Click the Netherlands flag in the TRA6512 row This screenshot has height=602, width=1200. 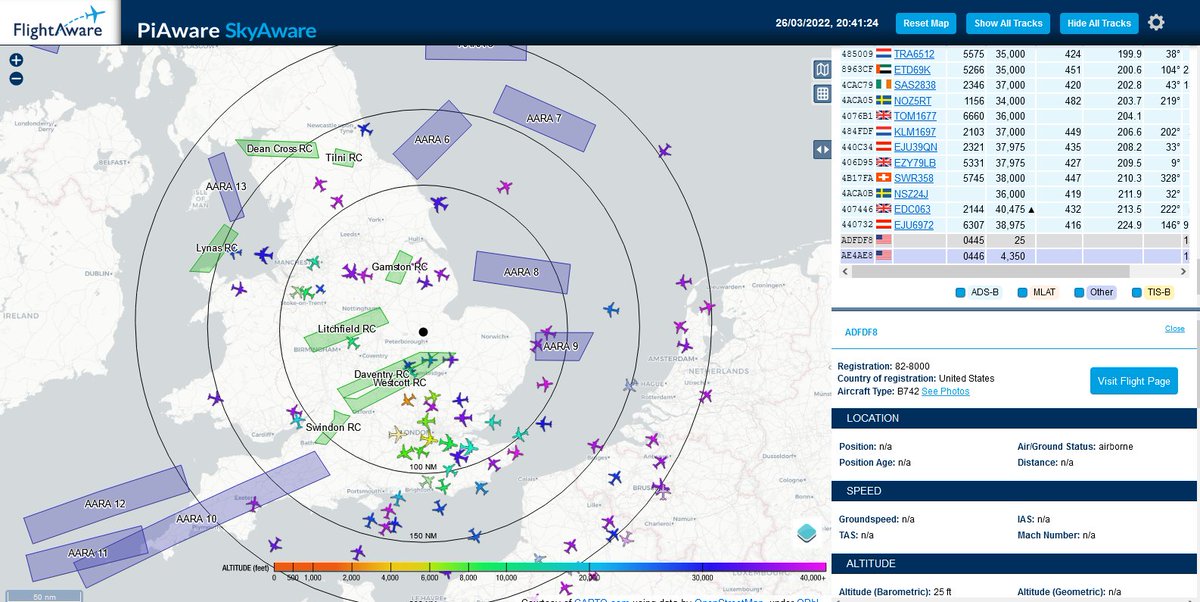point(884,54)
